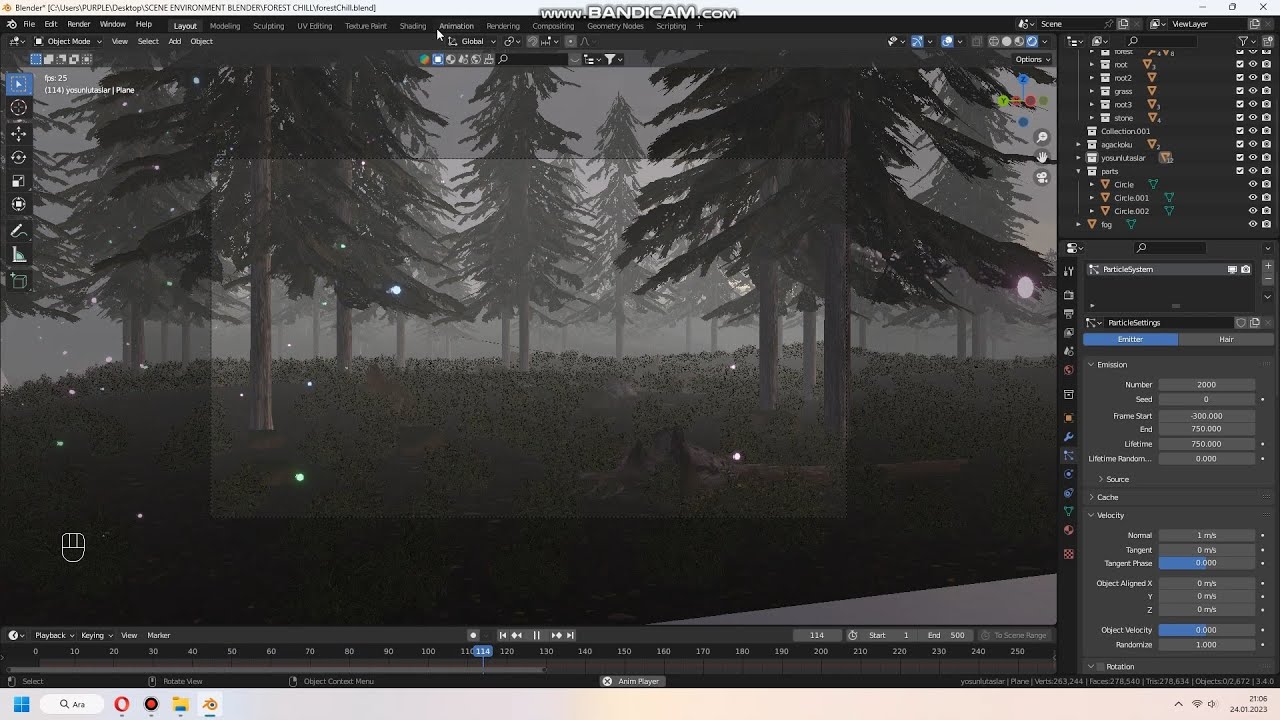The width and height of the screenshot is (1280, 720).
Task: Open the File menu
Action: coord(29,24)
